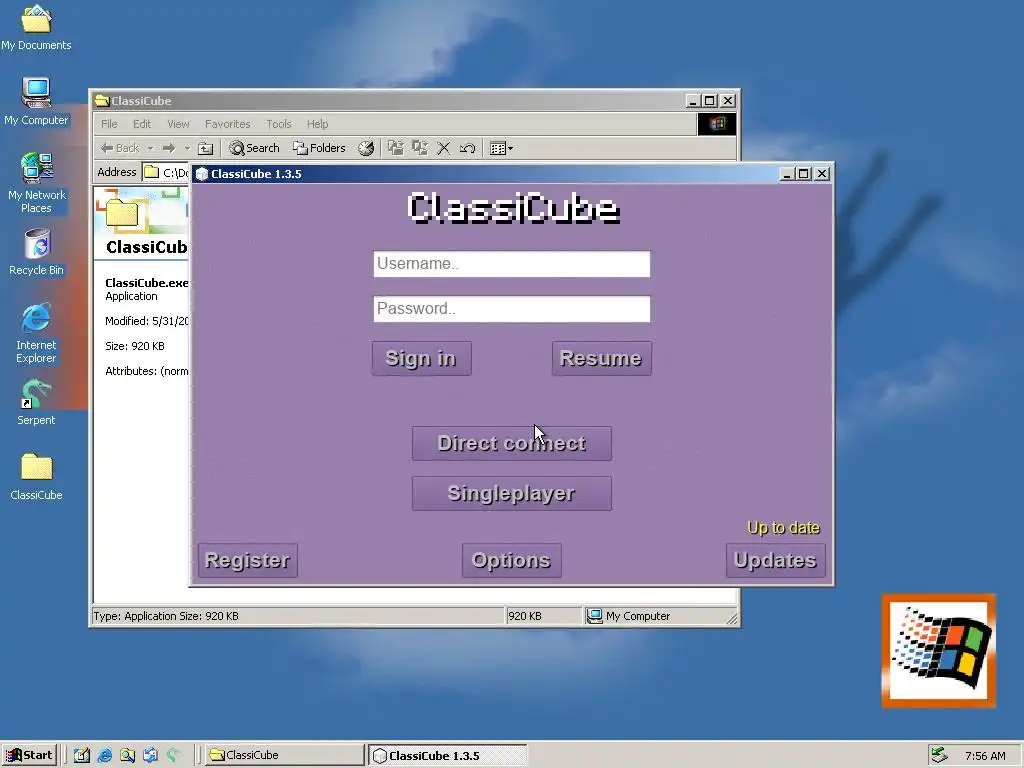Click the History icon in Explorer toolbar
Viewport: 1024px width, 768px height.
pyautogui.click(x=366, y=148)
